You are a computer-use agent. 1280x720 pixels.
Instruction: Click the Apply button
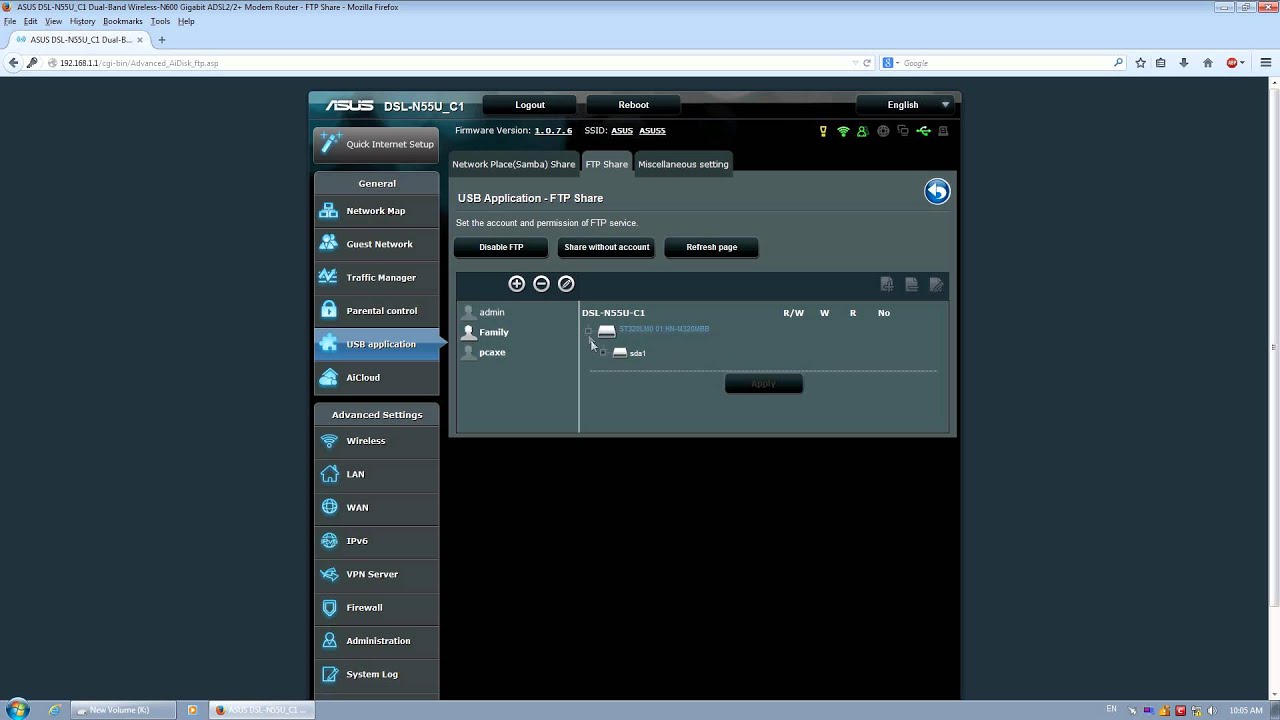[763, 384]
